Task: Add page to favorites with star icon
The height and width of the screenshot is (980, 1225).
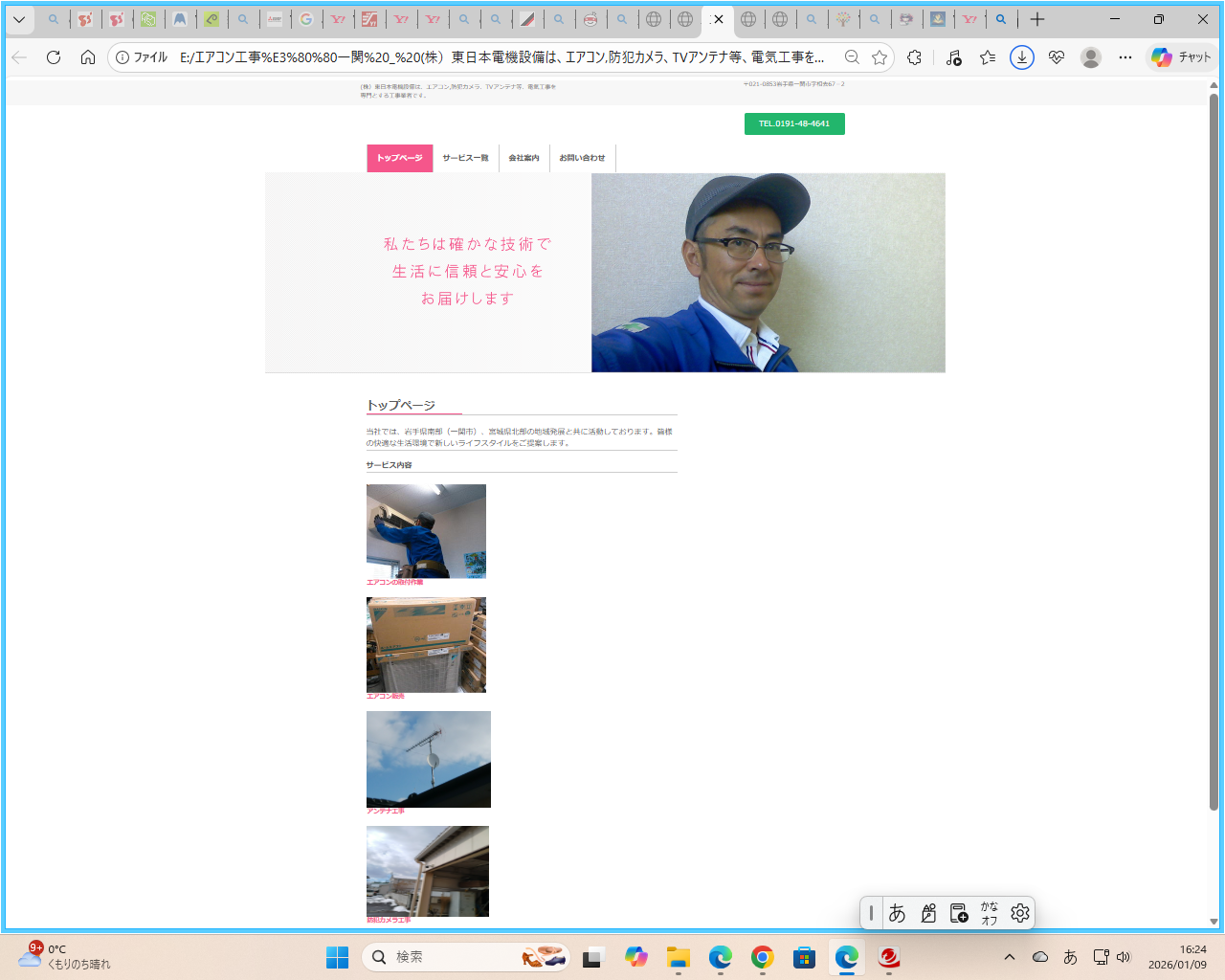Action: pos(880,57)
